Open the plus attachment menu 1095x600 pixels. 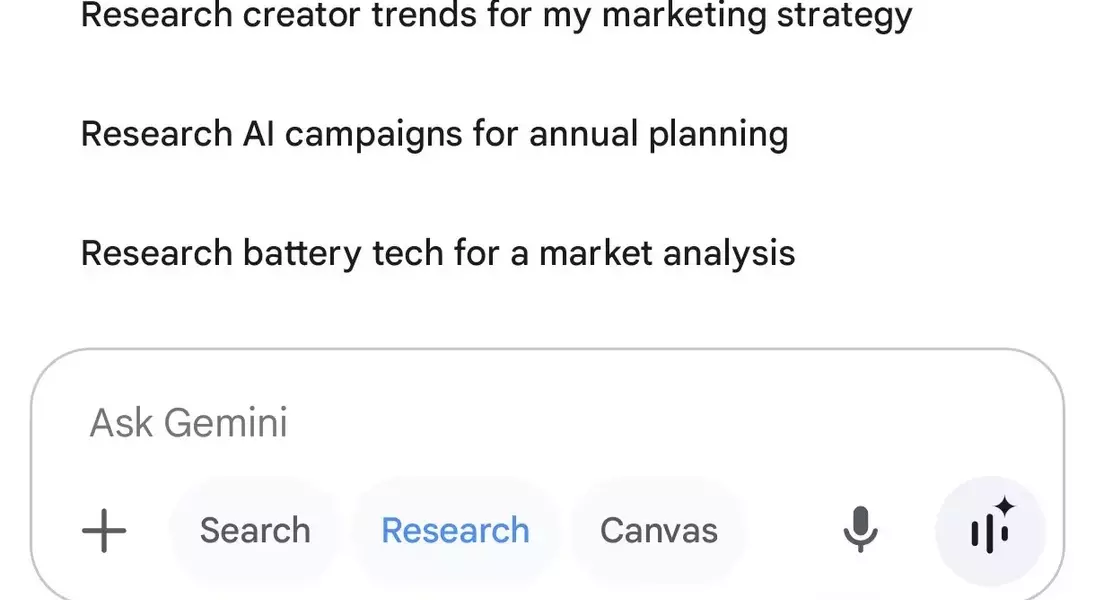point(104,530)
